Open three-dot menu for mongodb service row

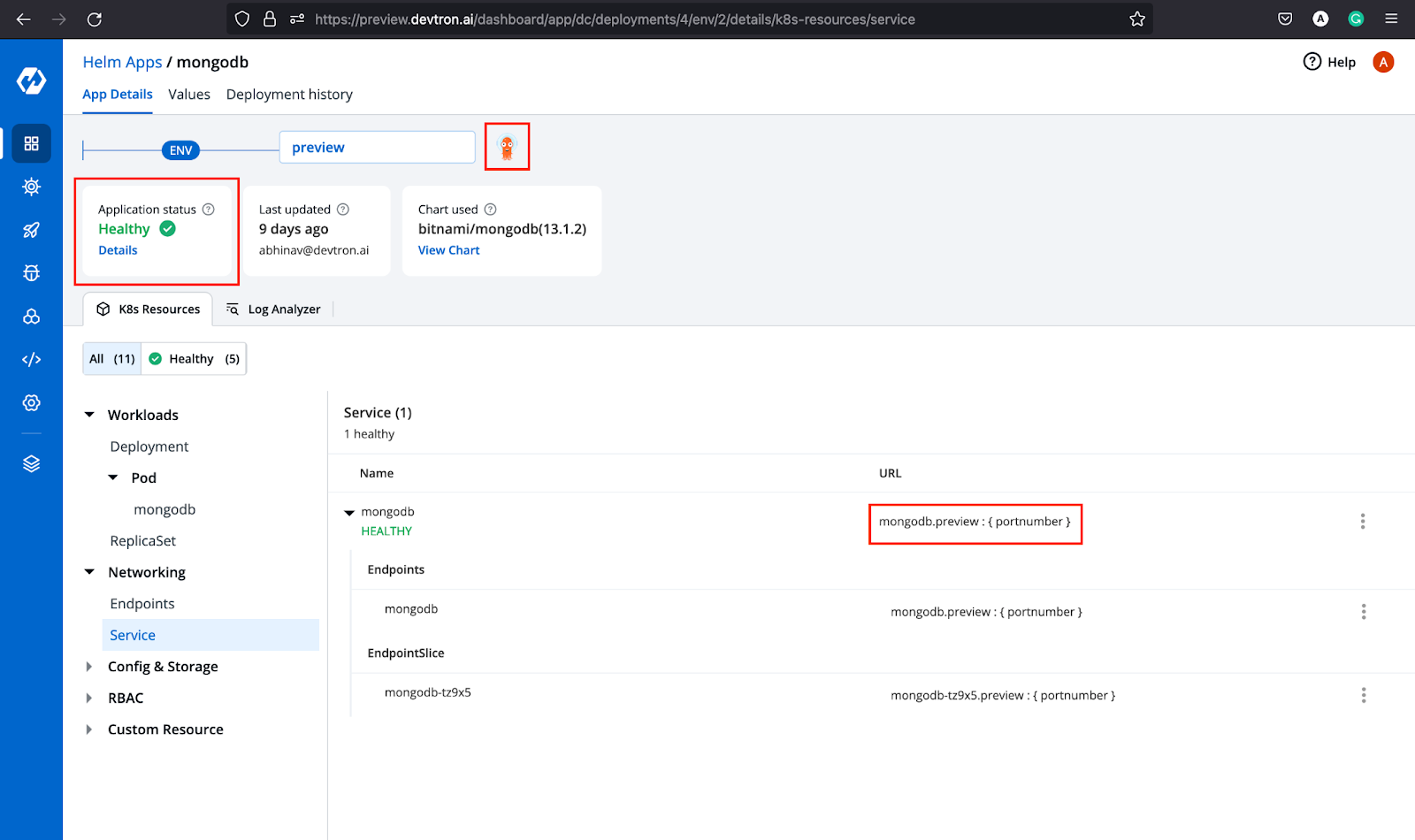(1362, 522)
